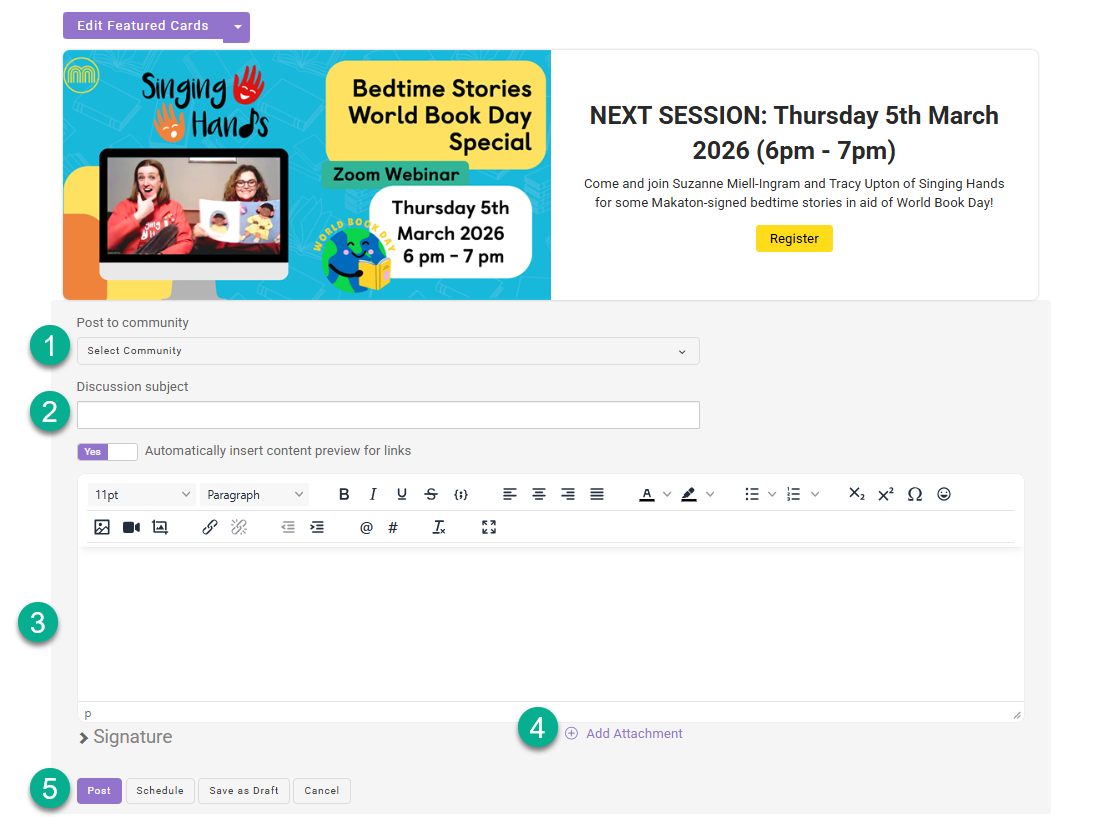Open the Select Community dropdown

coord(388,351)
